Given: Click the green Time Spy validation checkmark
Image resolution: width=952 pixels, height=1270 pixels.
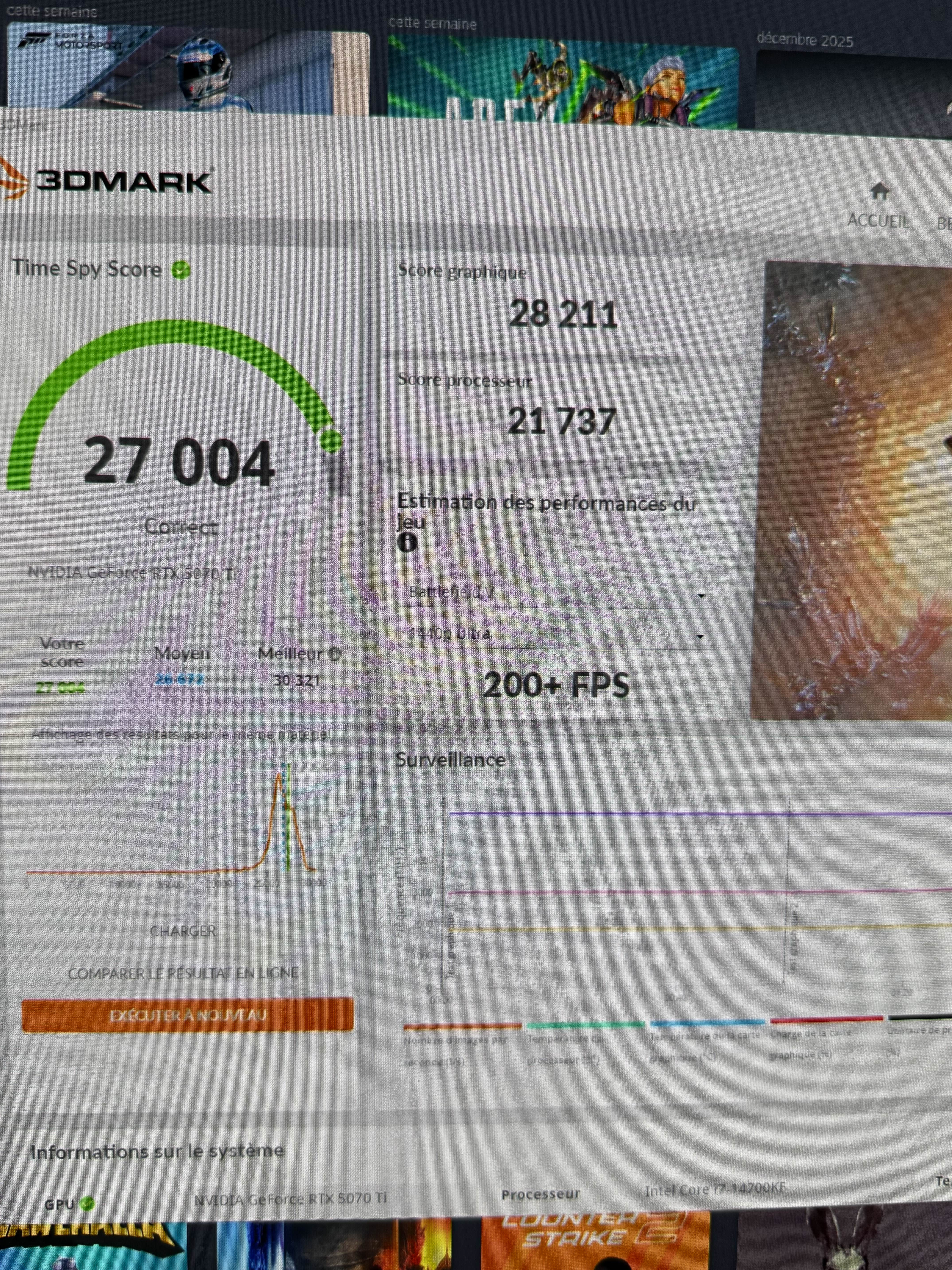Looking at the screenshot, I should 181,270.
